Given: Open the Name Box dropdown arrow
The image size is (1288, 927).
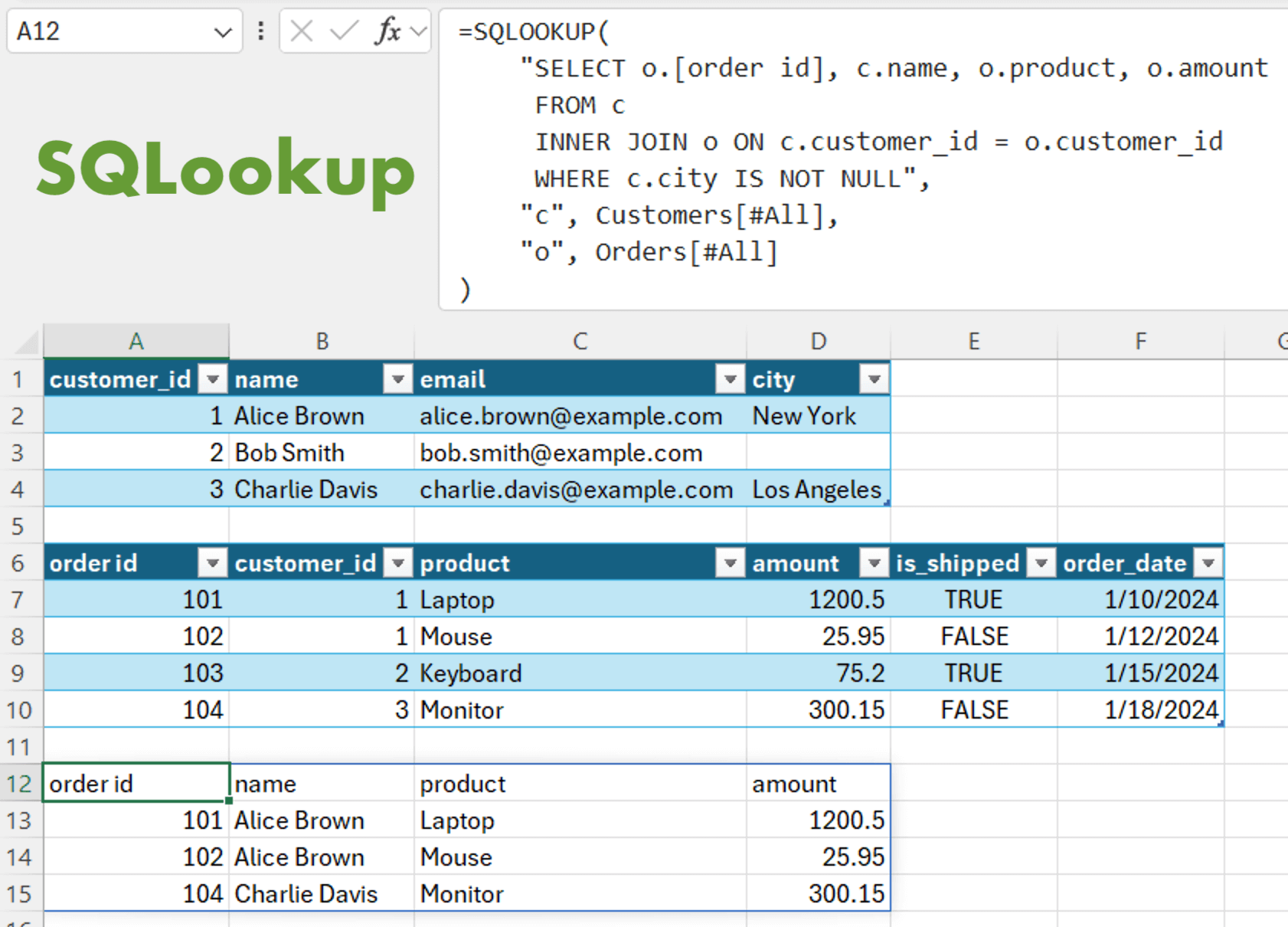Looking at the screenshot, I should (223, 31).
